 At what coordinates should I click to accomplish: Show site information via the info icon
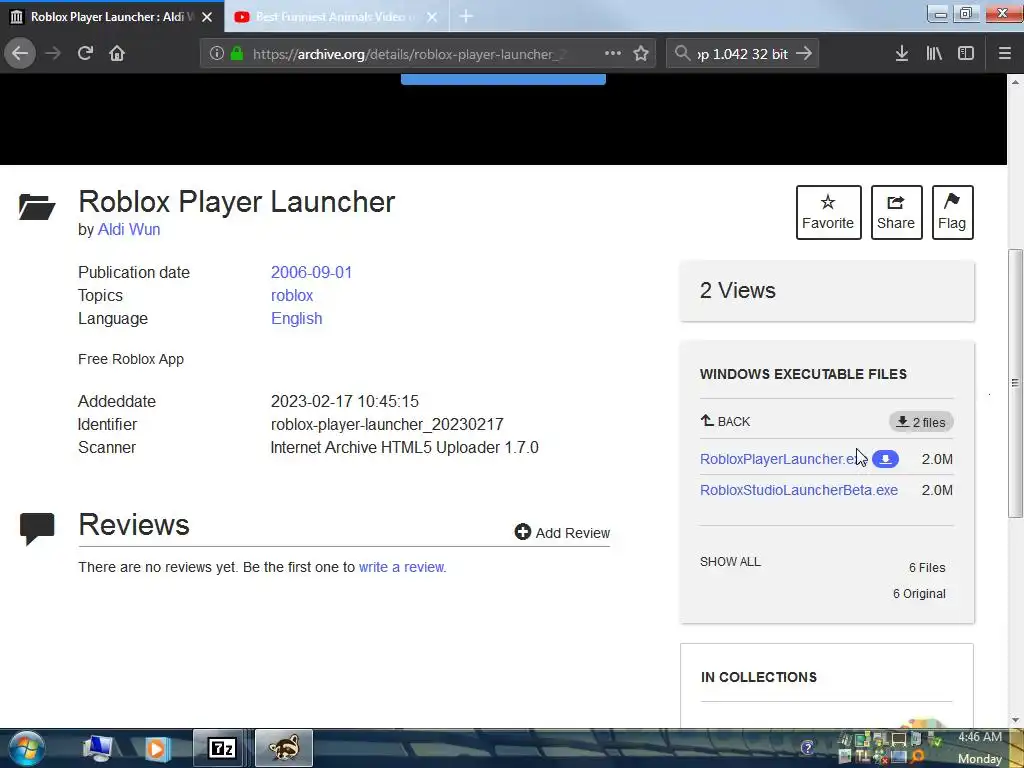pos(217,54)
